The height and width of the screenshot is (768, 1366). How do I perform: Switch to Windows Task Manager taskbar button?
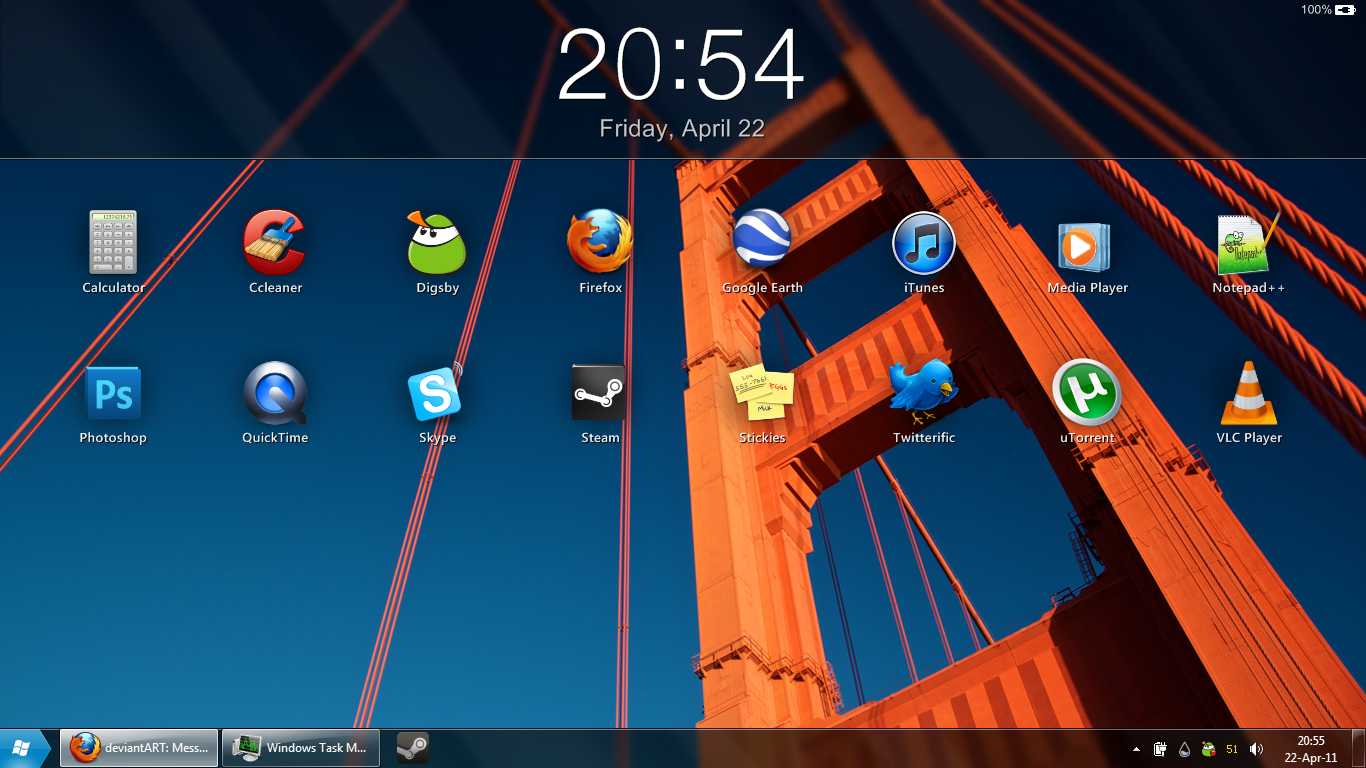pyautogui.click(x=301, y=747)
